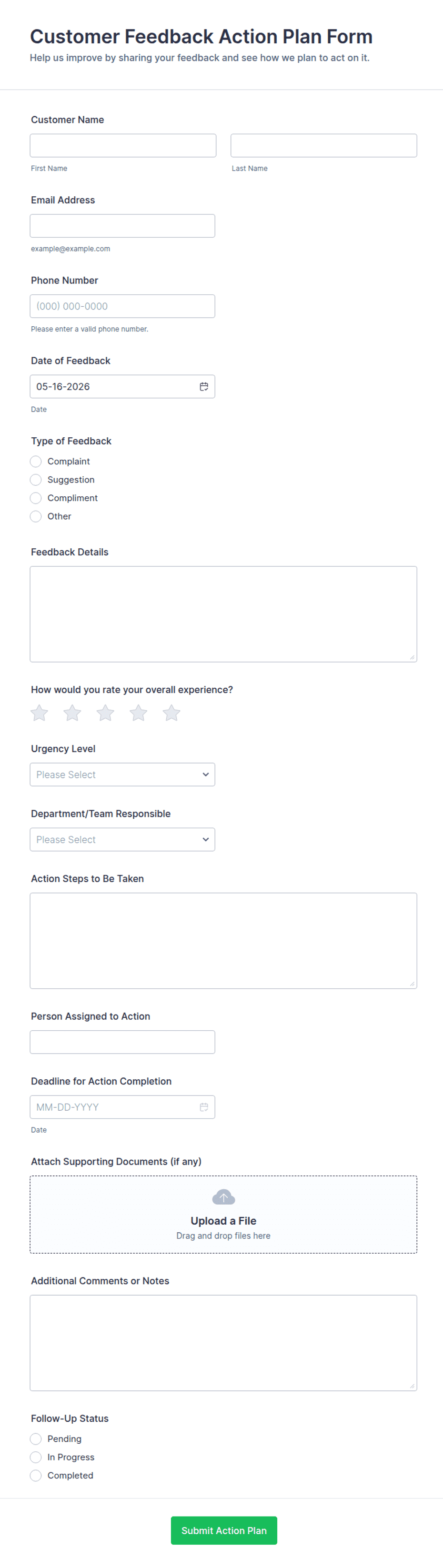Viewport: 443px width, 1568px height.
Task: Focus the First Name input field
Action: click(123, 145)
